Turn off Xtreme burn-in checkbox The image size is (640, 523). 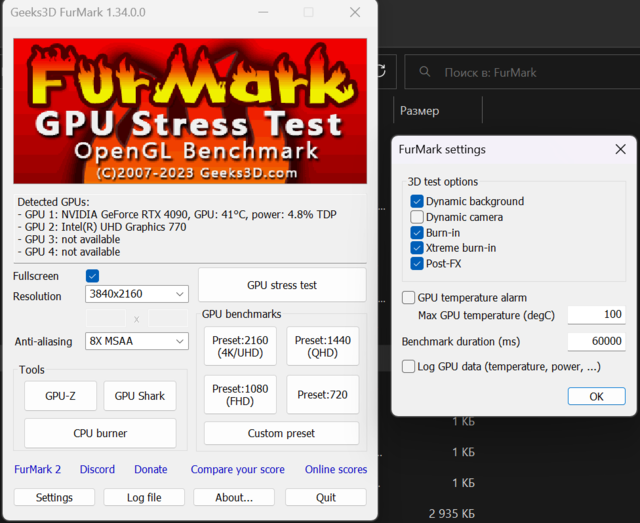tap(417, 248)
